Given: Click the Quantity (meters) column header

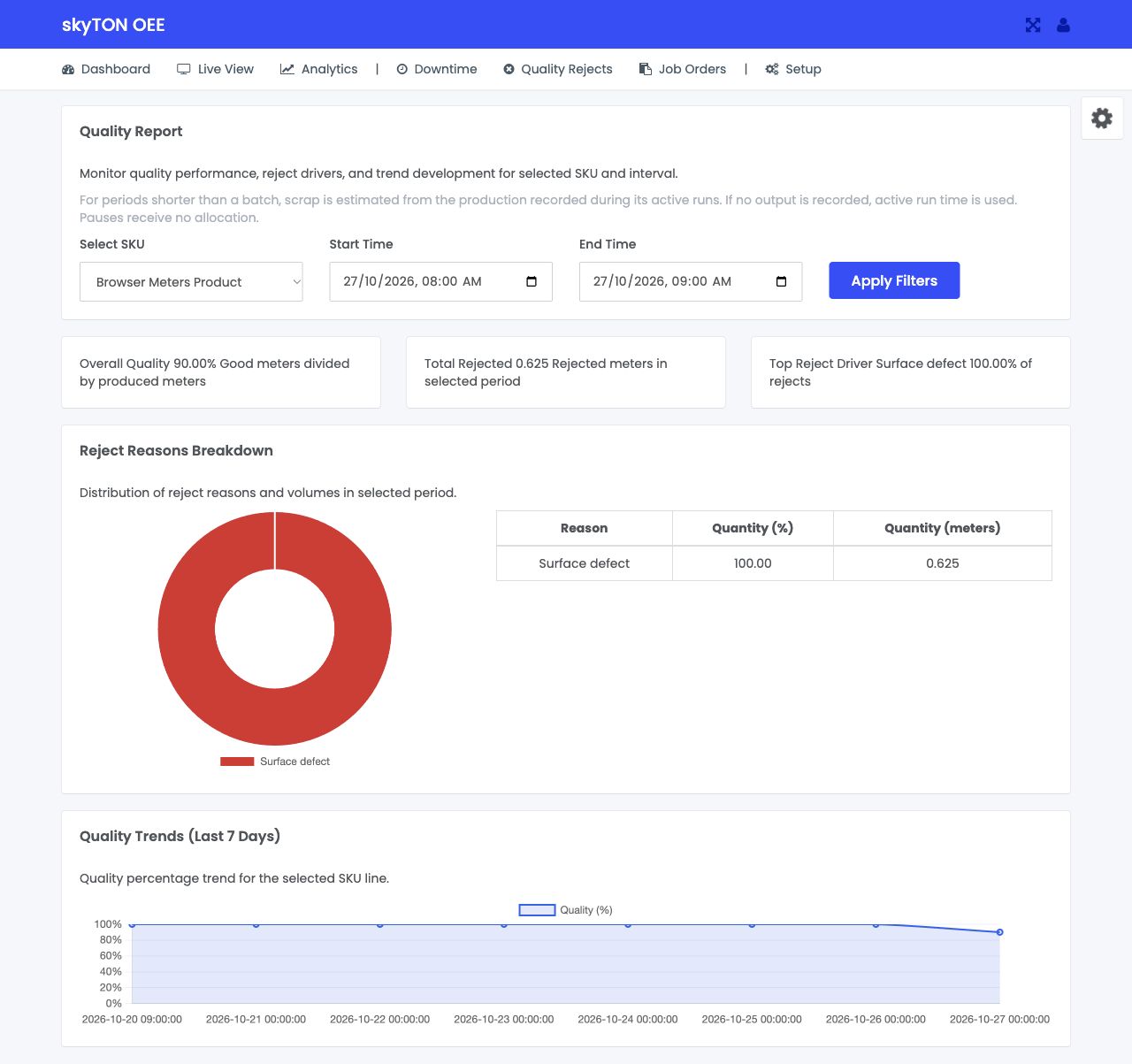Looking at the screenshot, I should 943,528.
